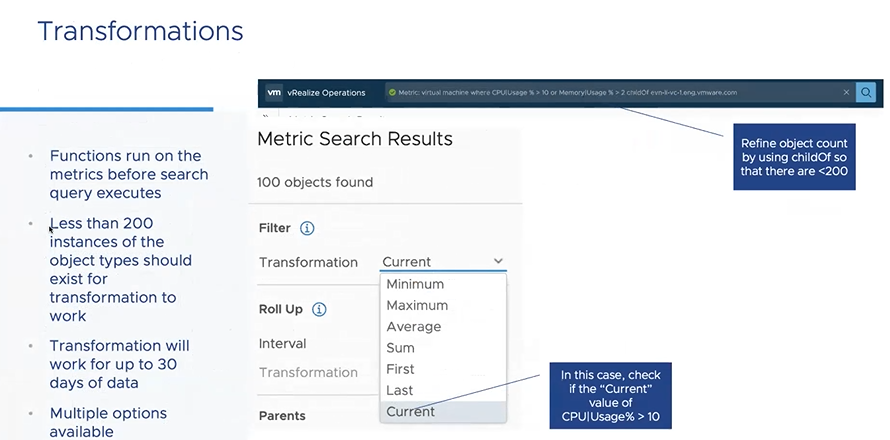This screenshot has width=890, height=440.
Task: Pick the Last transformation option
Action: (399, 390)
